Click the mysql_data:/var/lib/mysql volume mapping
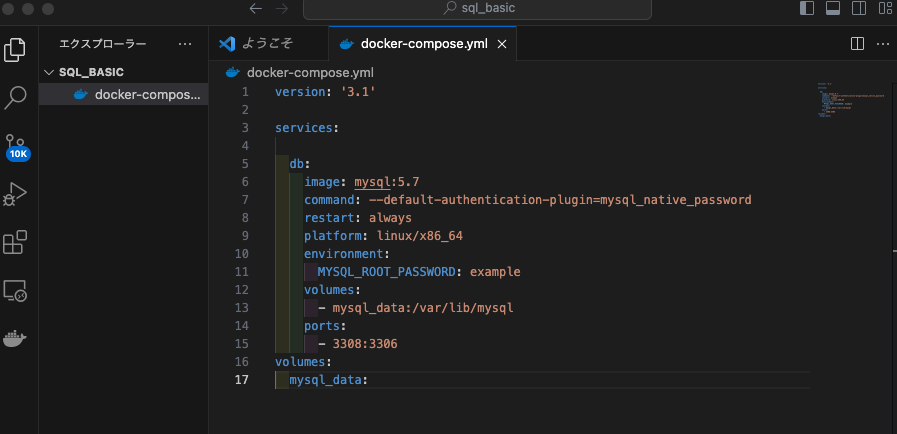Image resolution: width=897 pixels, height=434 pixels. coord(423,308)
